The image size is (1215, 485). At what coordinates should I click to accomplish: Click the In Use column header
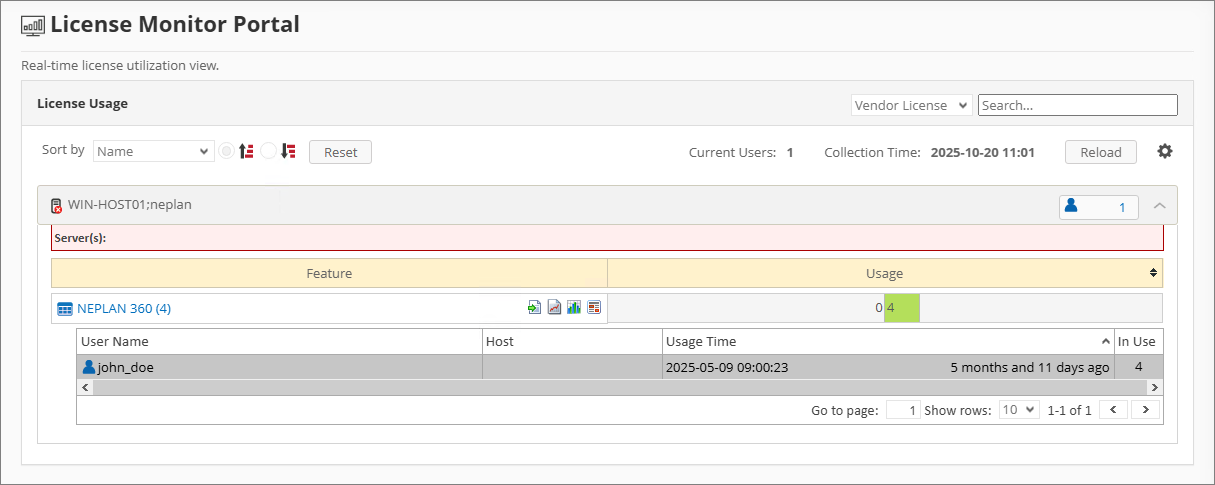(1138, 341)
